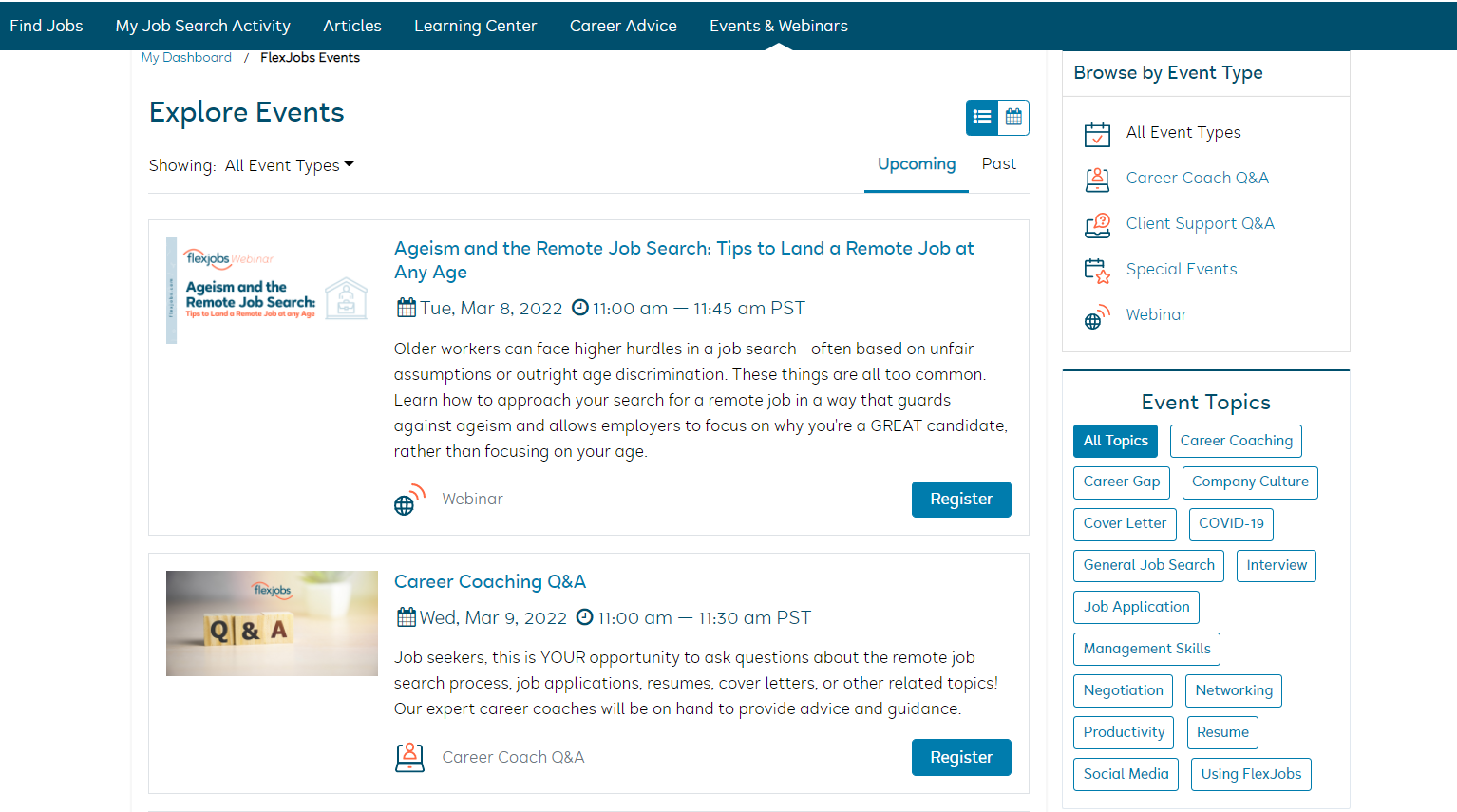Open the Q&A blocks thumbnail image
The image size is (1457, 812).
tap(272, 623)
